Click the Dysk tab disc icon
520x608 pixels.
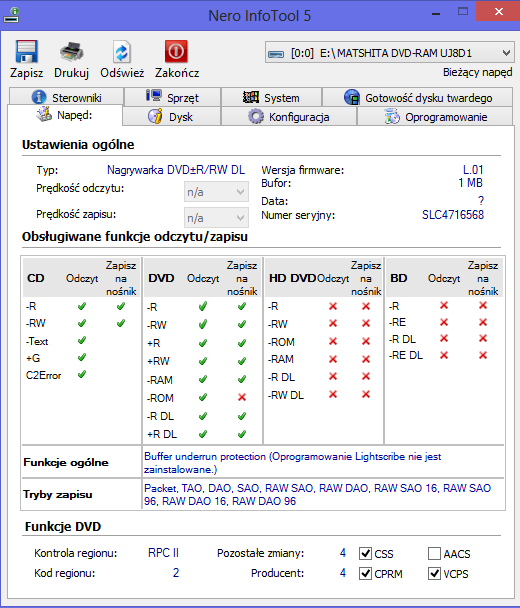[155, 116]
